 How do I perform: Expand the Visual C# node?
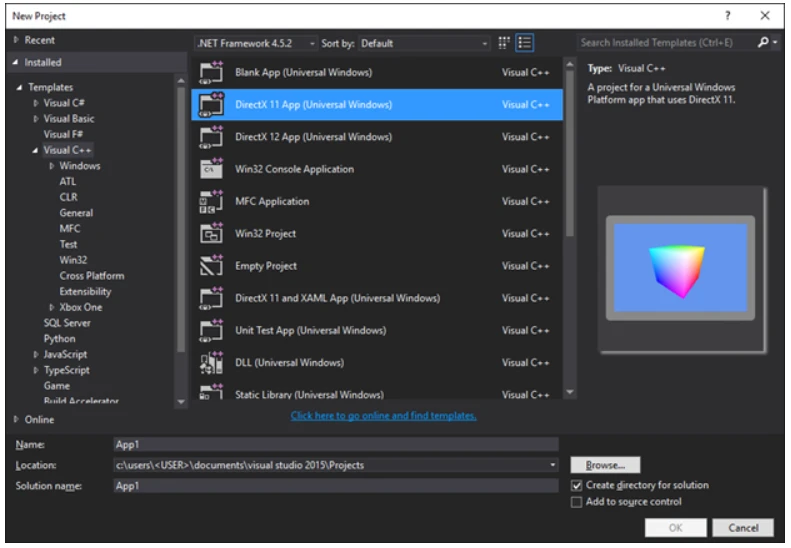[35, 103]
